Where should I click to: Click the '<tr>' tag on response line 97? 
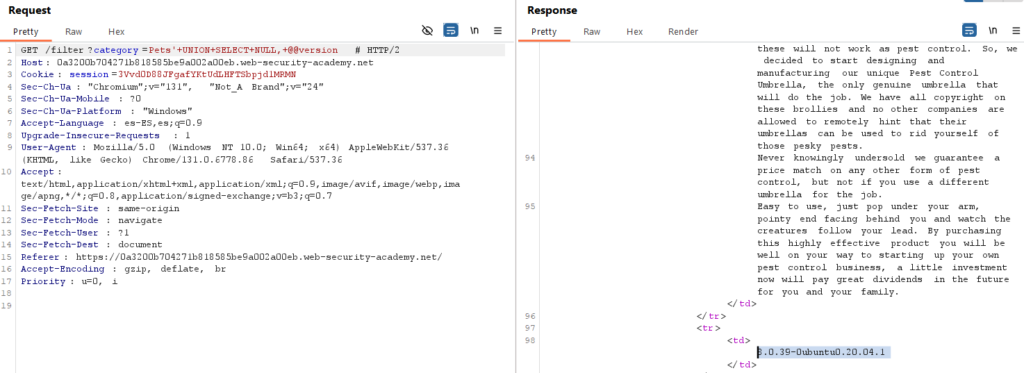point(709,328)
